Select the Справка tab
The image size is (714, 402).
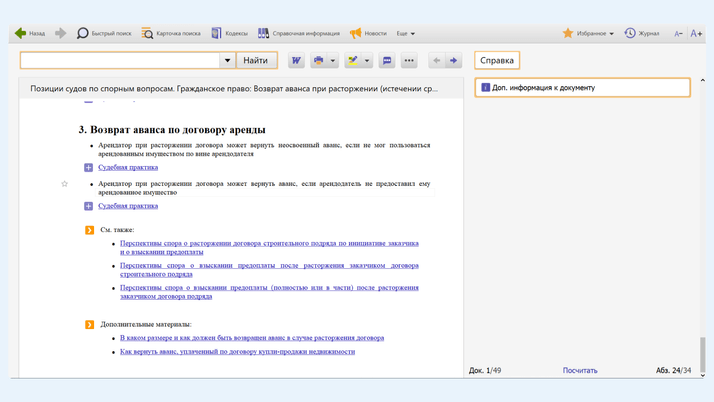497,61
